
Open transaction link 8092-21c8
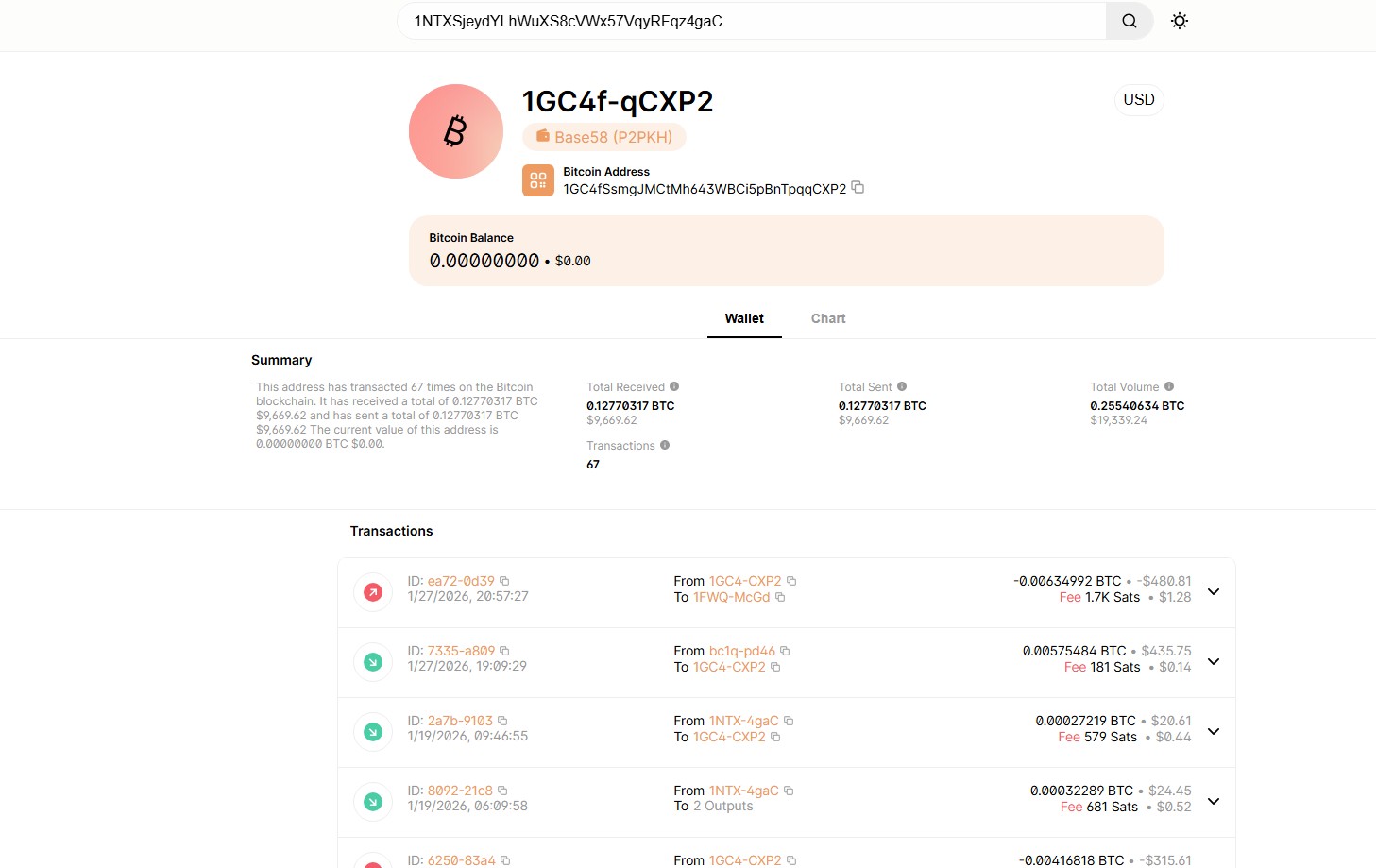coord(460,791)
